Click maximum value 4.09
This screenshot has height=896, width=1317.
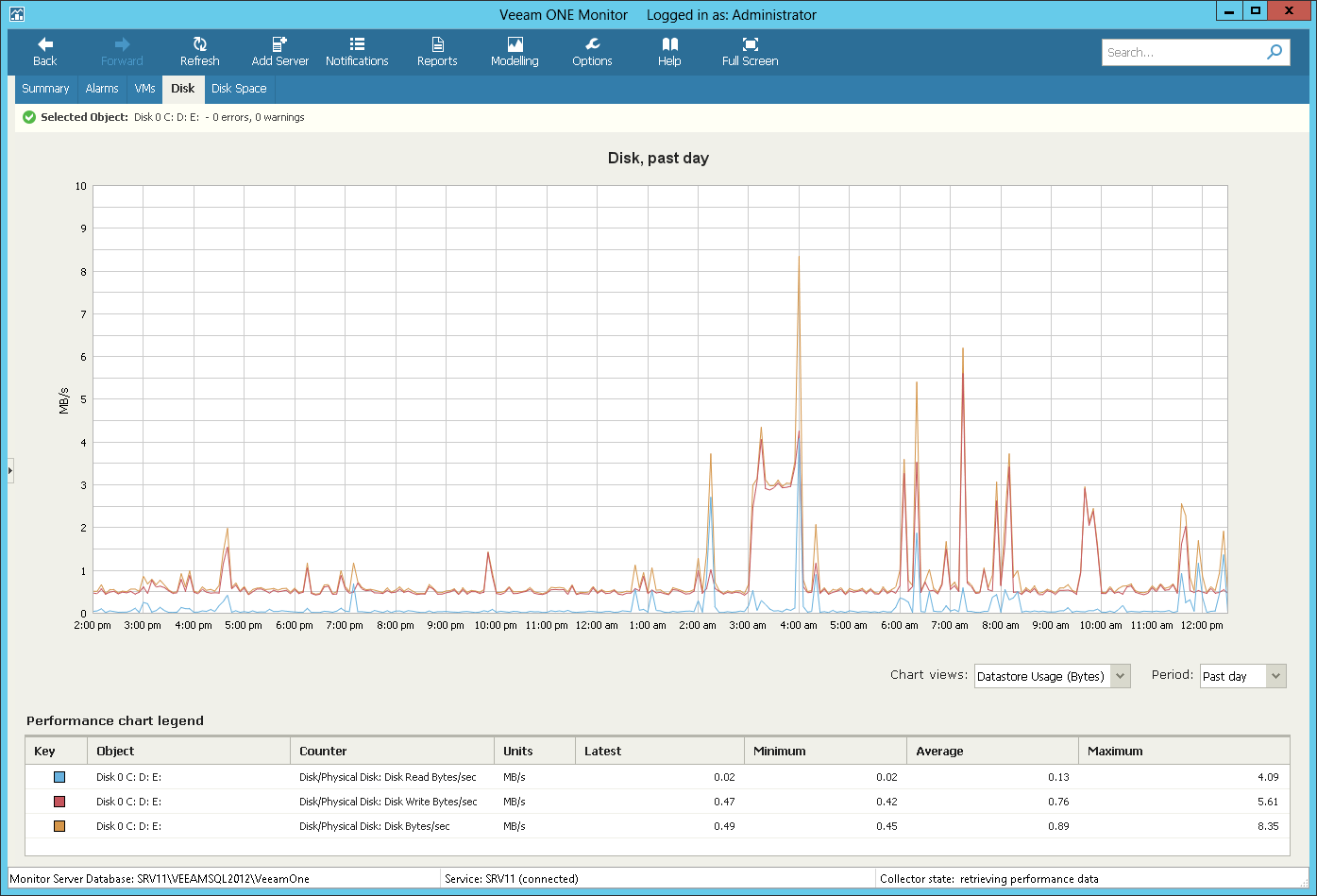(x=1268, y=777)
